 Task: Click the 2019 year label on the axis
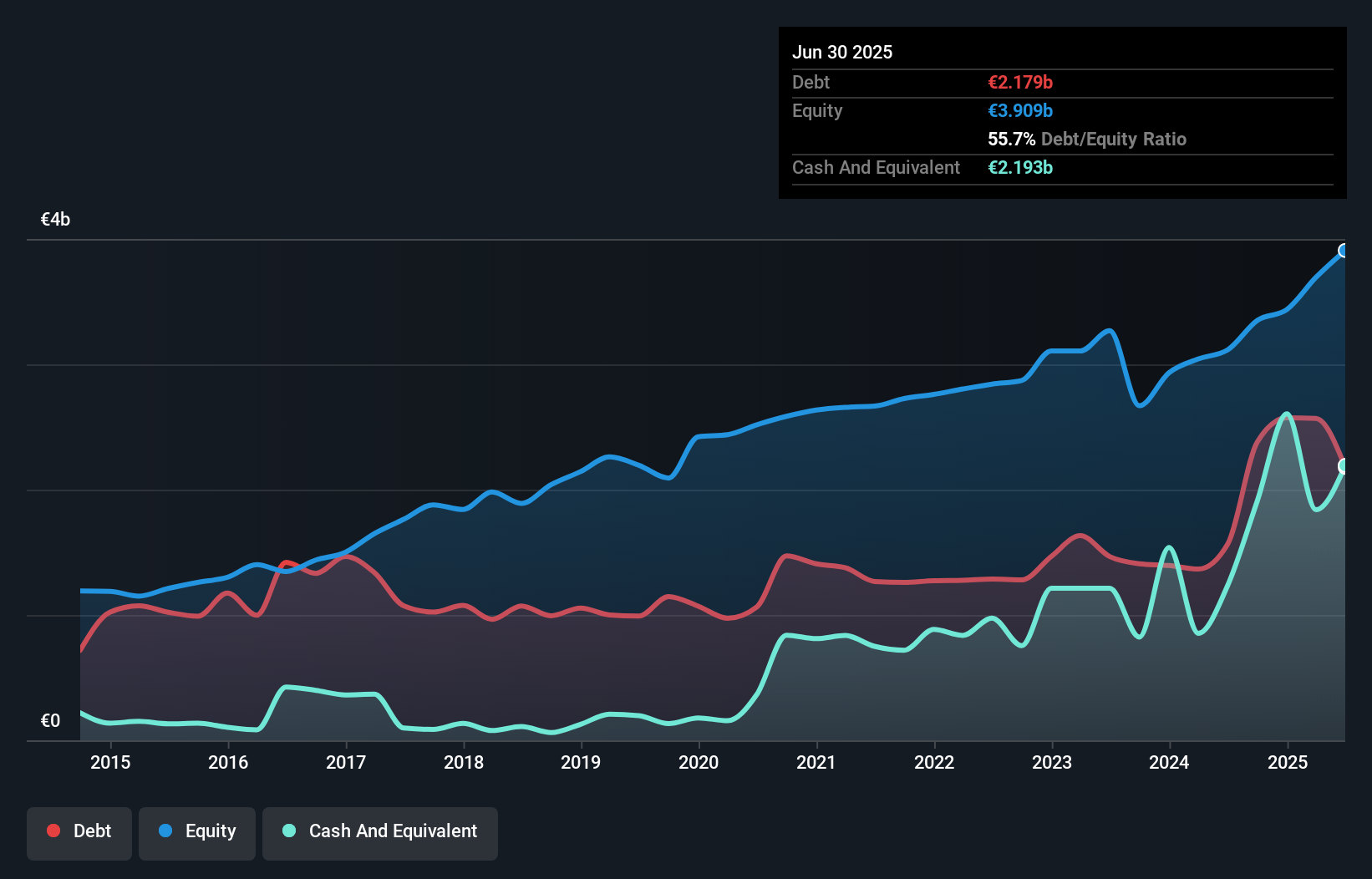(x=581, y=762)
